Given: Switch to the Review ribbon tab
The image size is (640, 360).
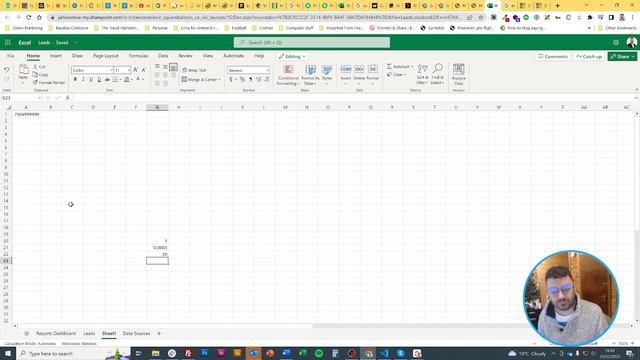Looking at the screenshot, I should point(185,56).
